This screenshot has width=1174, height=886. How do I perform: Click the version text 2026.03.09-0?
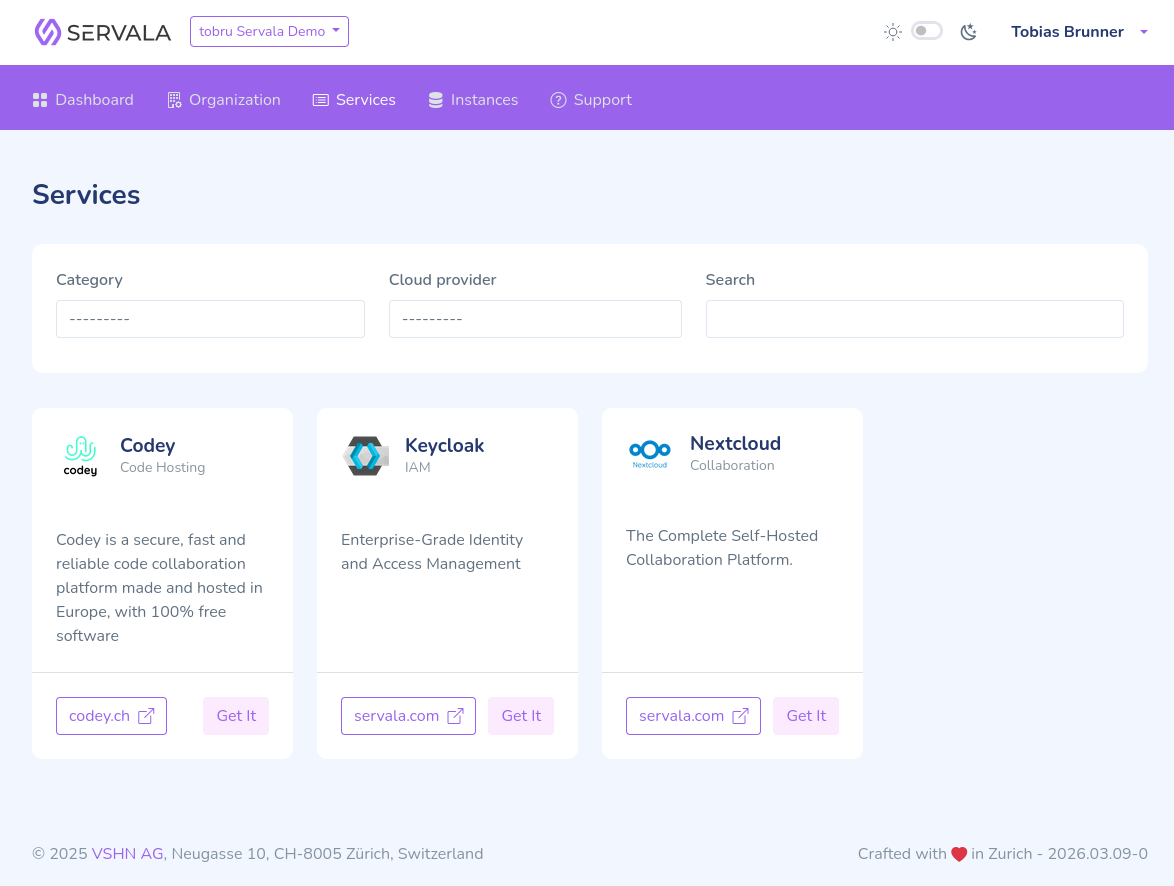pyautogui.click(x=1098, y=854)
